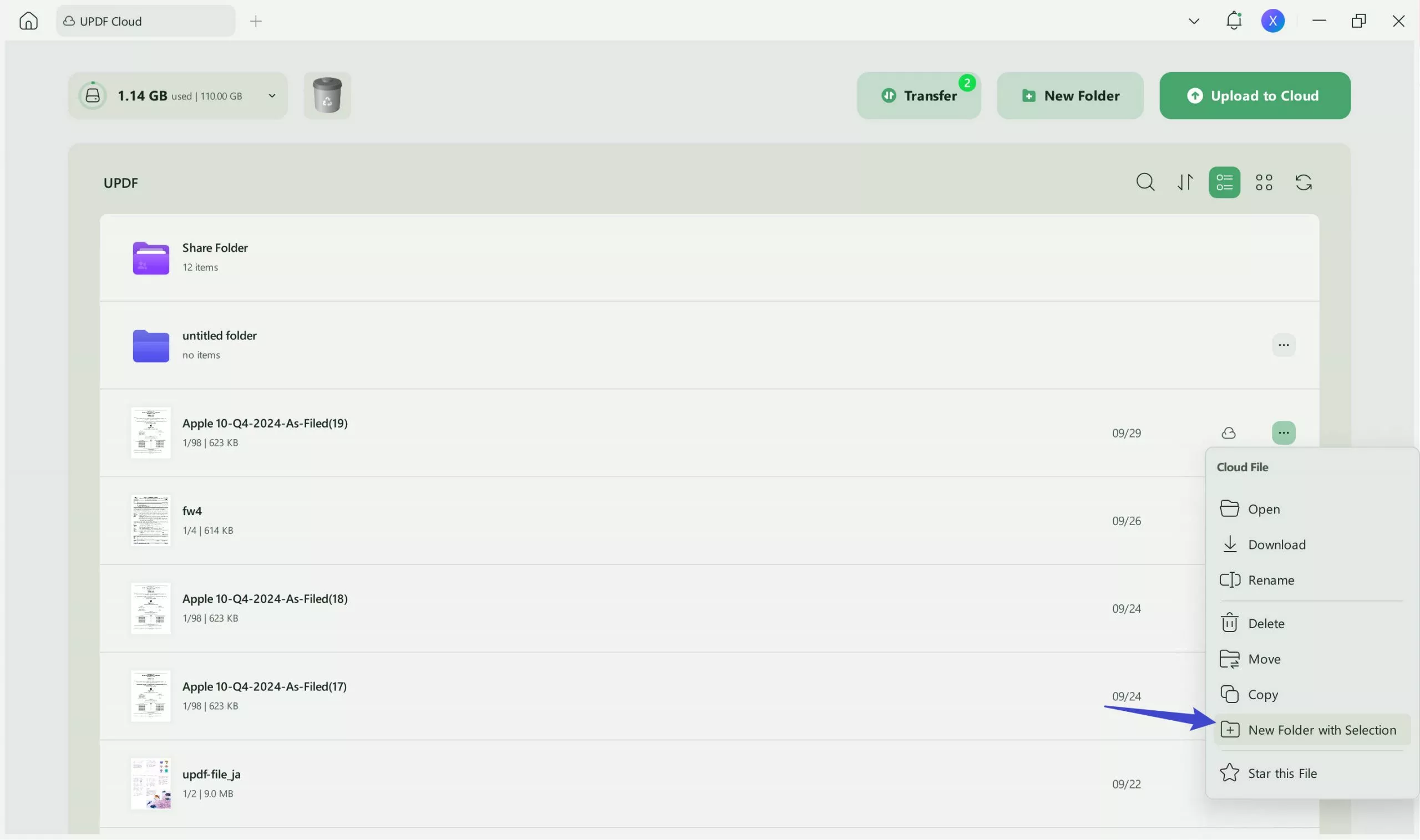This screenshot has width=1420, height=840.
Task: Click the notifications bell icon
Action: coord(1234,21)
